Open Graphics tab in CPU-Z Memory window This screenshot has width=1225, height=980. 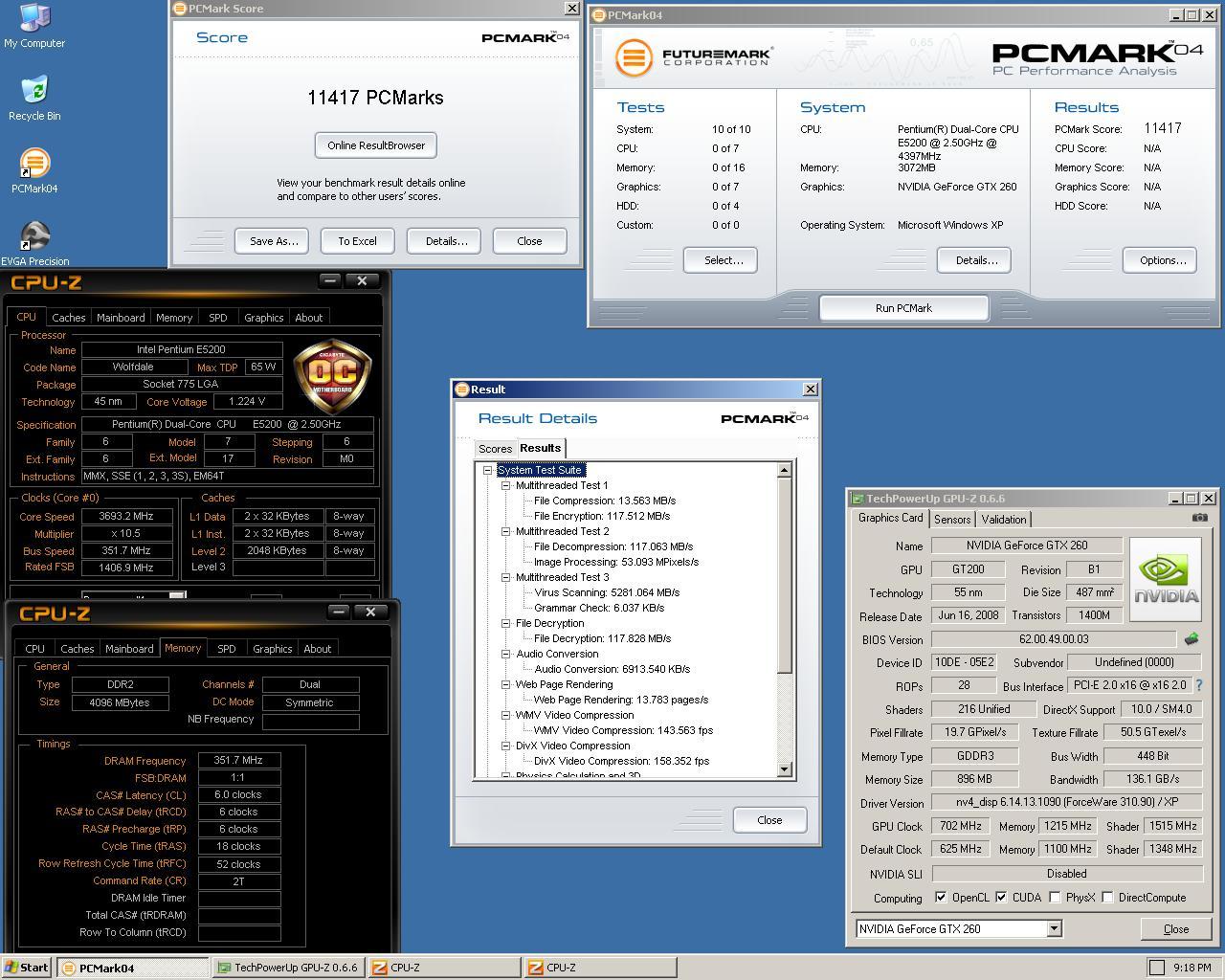click(x=272, y=649)
